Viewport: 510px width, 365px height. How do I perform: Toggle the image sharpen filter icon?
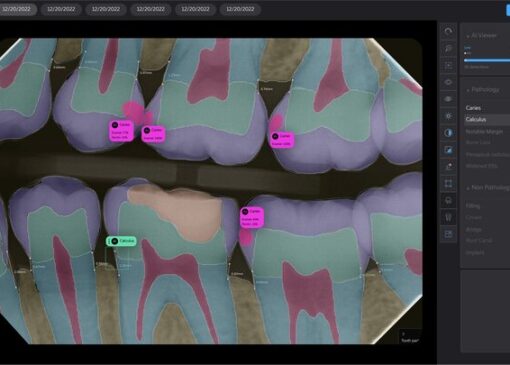coord(448,150)
